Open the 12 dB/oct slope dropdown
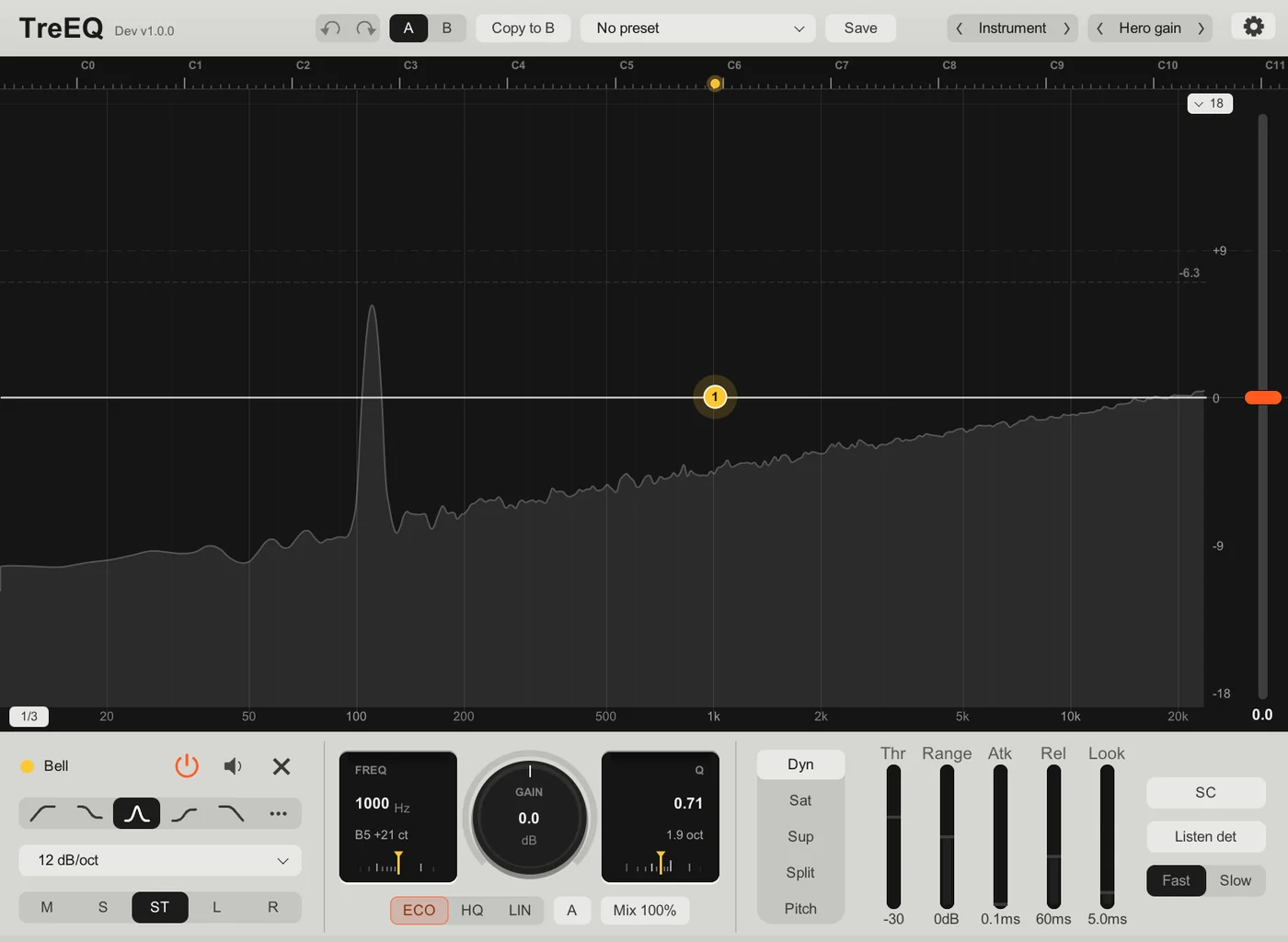This screenshot has height=942, width=1288. (x=160, y=860)
